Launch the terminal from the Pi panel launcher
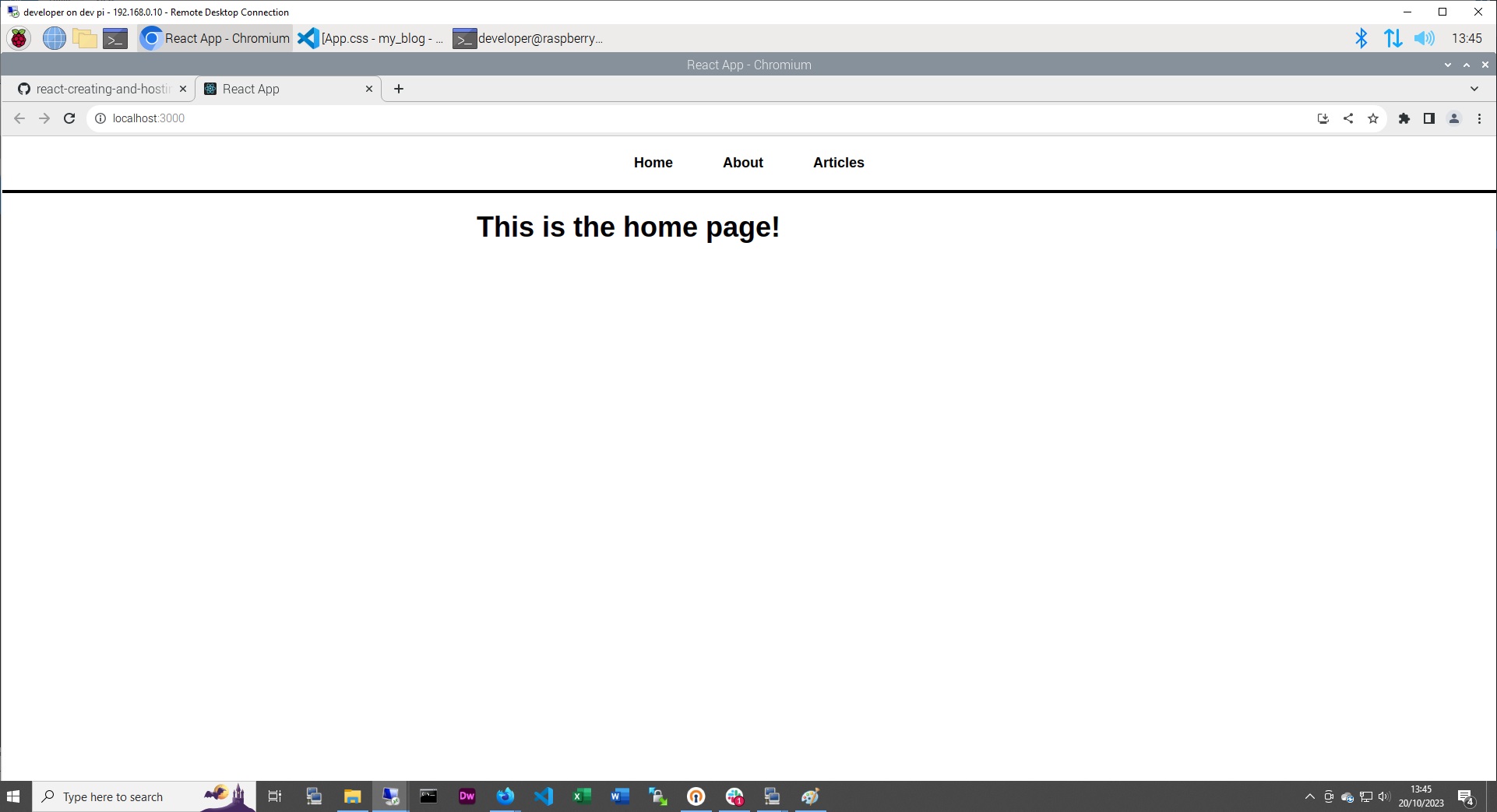This screenshot has width=1497, height=812. point(115,38)
